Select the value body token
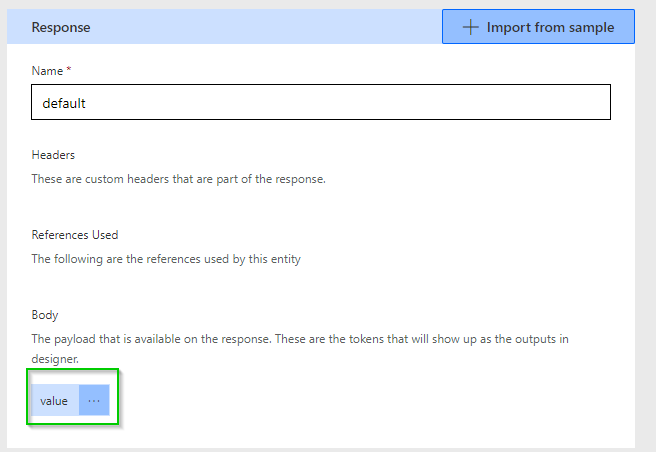This screenshot has width=656, height=452. click(54, 401)
